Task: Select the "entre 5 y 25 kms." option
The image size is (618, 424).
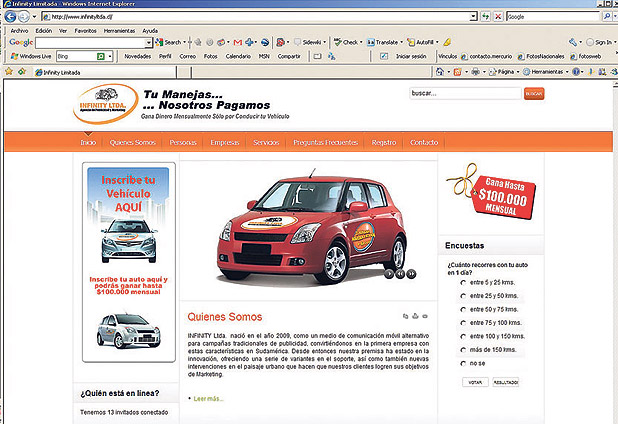Action: [x=449, y=283]
